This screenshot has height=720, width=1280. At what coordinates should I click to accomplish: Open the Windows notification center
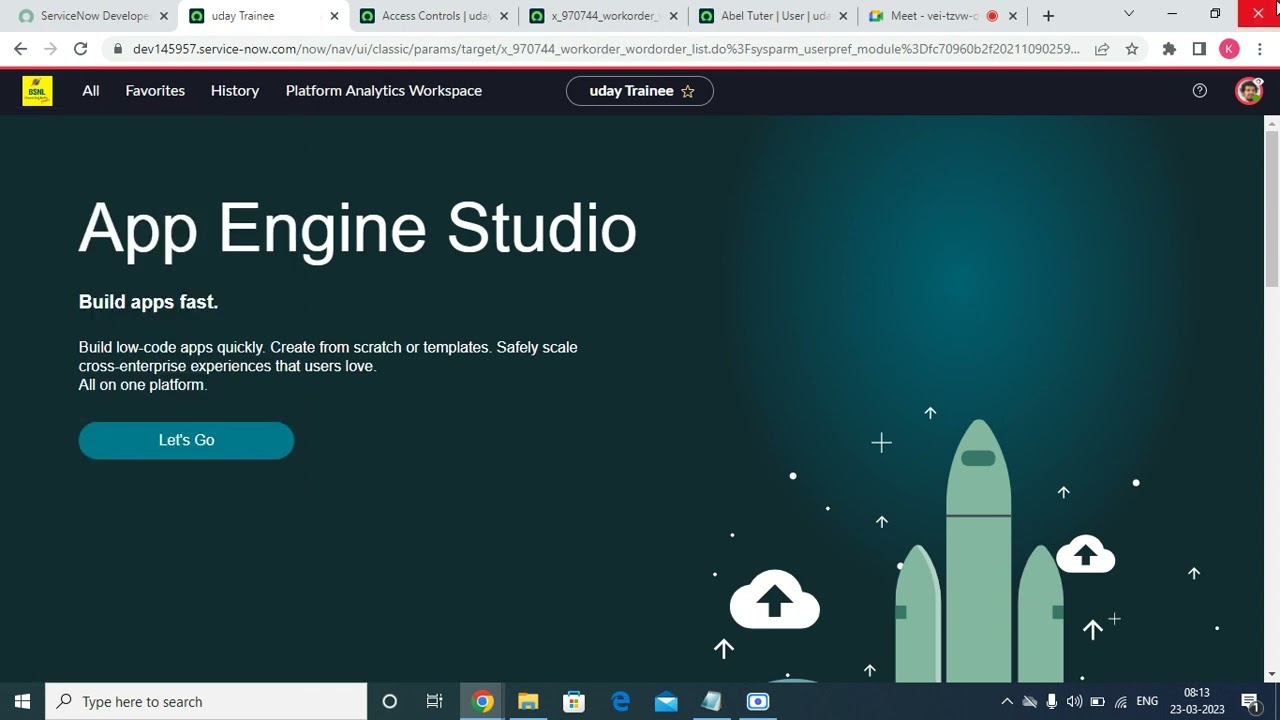coord(1250,702)
